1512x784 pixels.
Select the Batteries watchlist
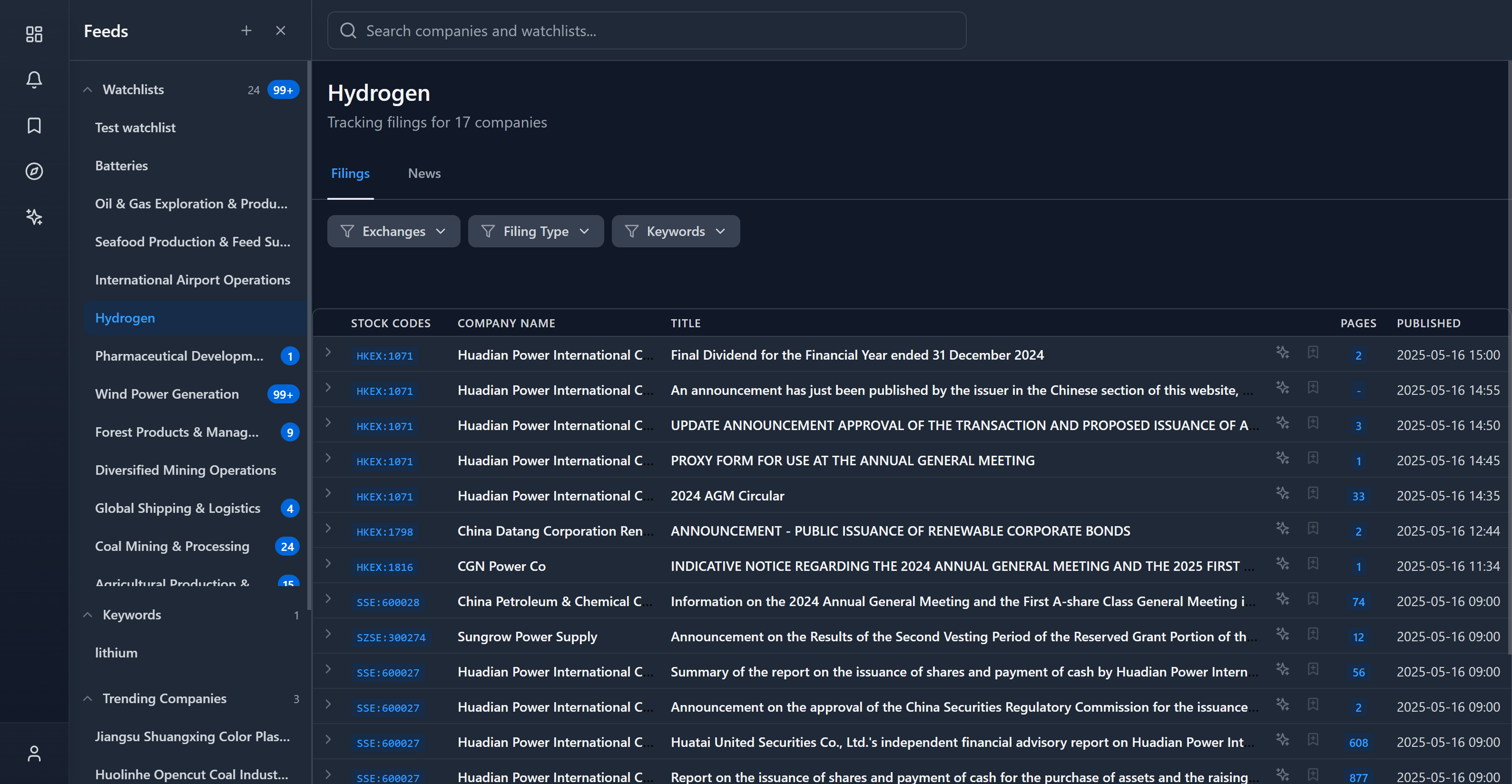pyautogui.click(x=121, y=166)
